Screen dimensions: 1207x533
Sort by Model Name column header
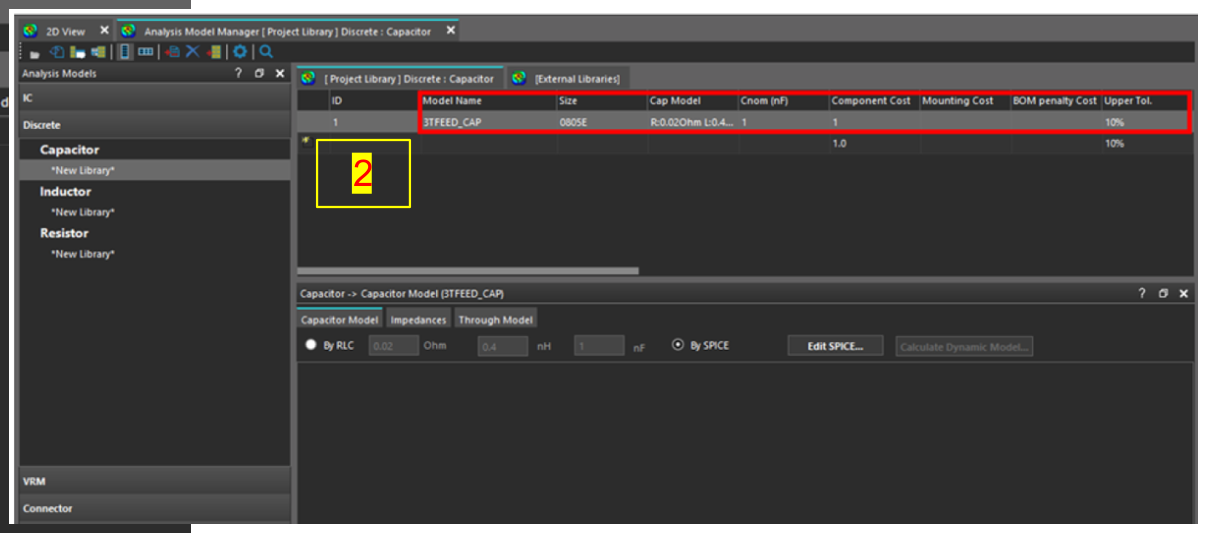tap(488, 101)
